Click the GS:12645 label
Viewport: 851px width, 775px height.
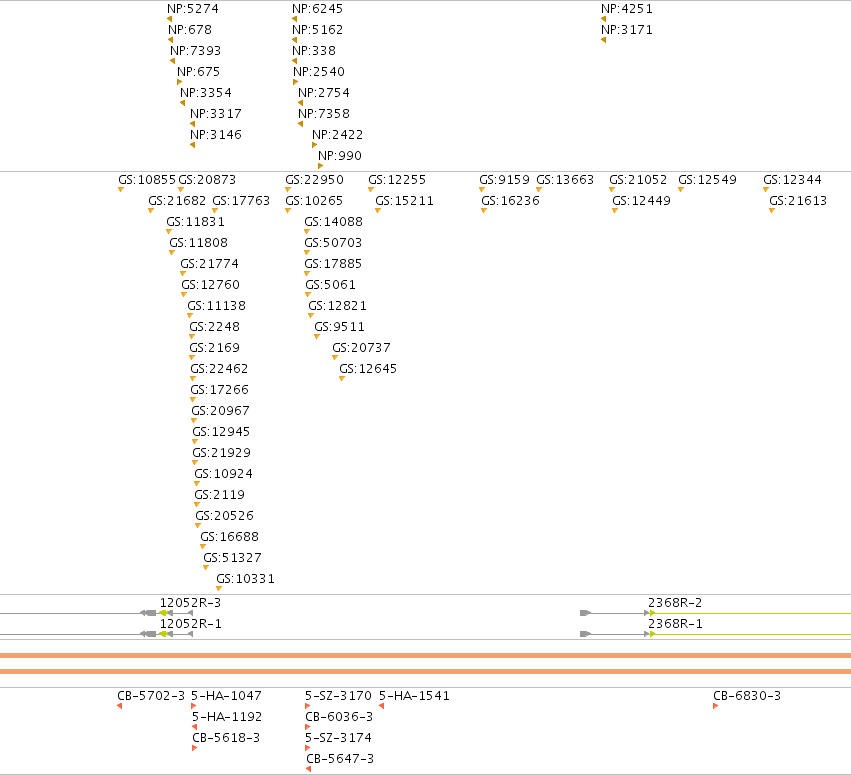368,369
